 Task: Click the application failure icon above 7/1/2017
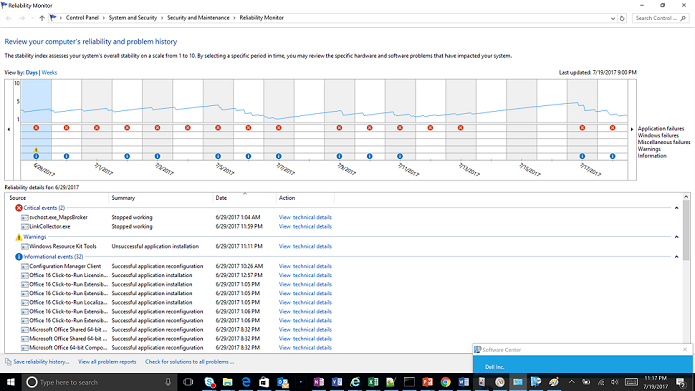tap(97, 128)
